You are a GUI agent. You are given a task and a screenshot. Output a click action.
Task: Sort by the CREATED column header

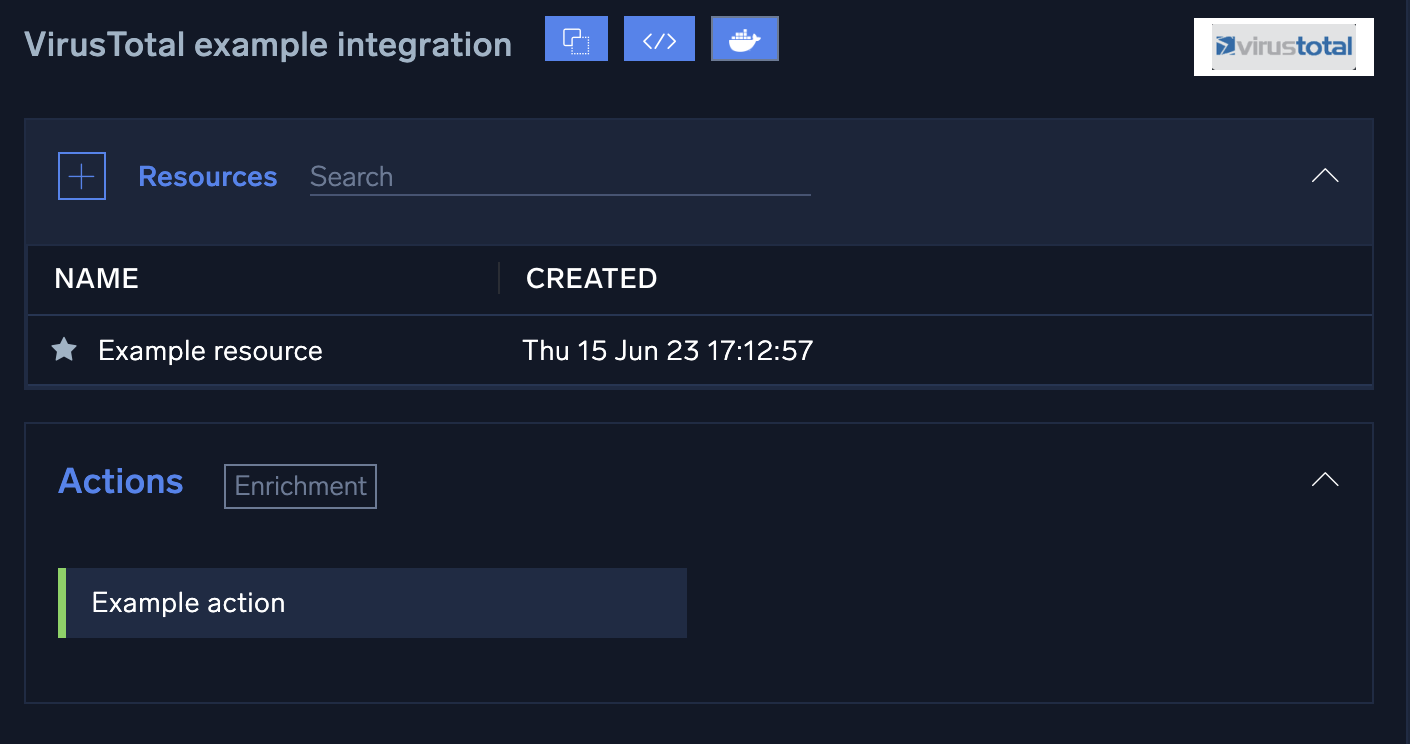pos(591,279)
